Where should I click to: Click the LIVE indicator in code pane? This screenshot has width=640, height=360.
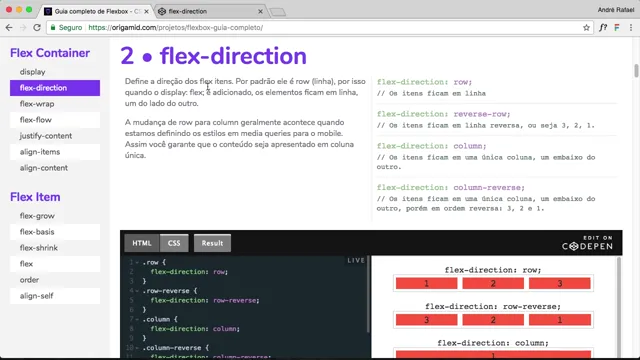pyautogui.click(x=356, y=260)
